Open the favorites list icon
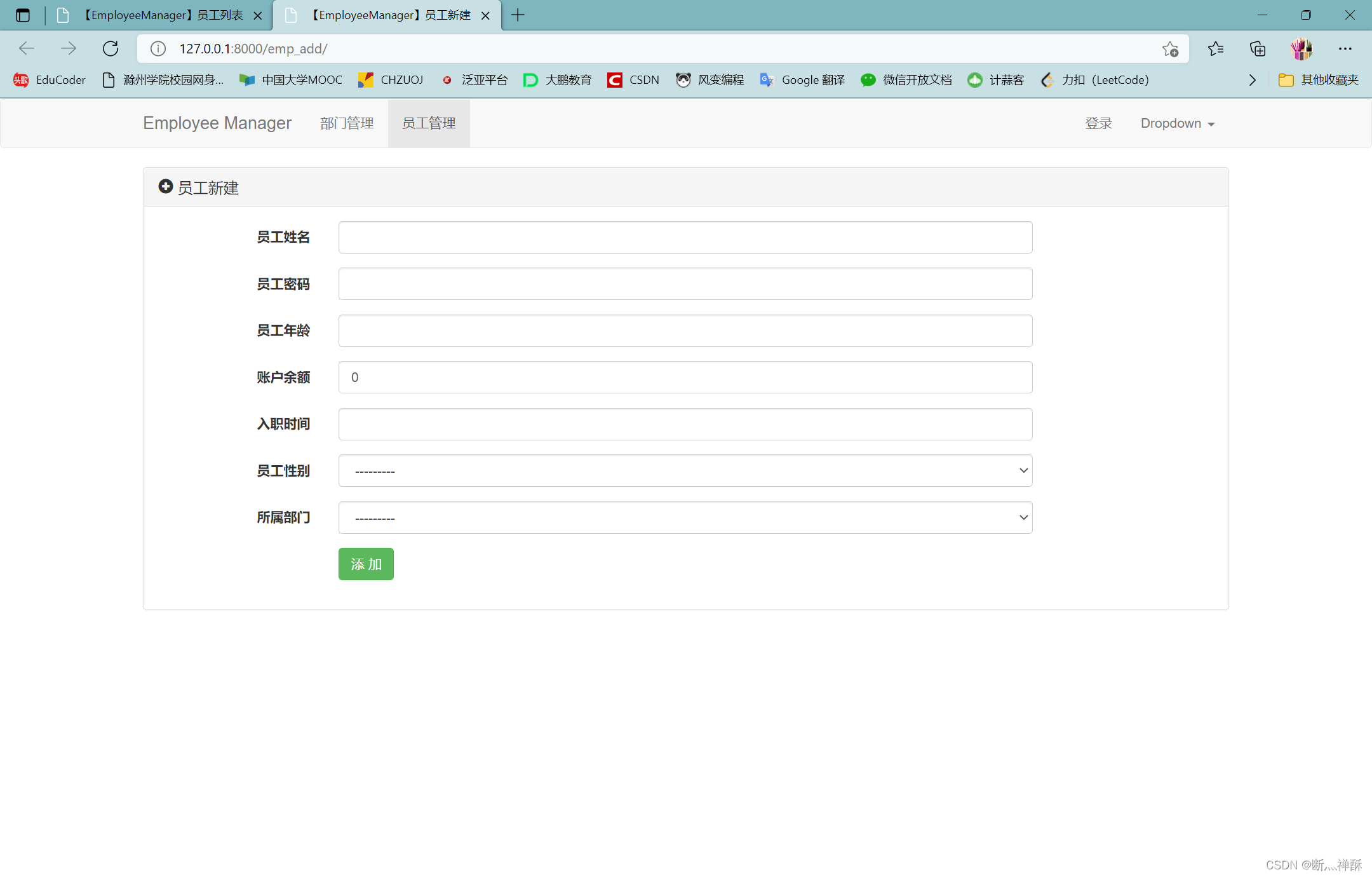 [x=1216, y=48]
